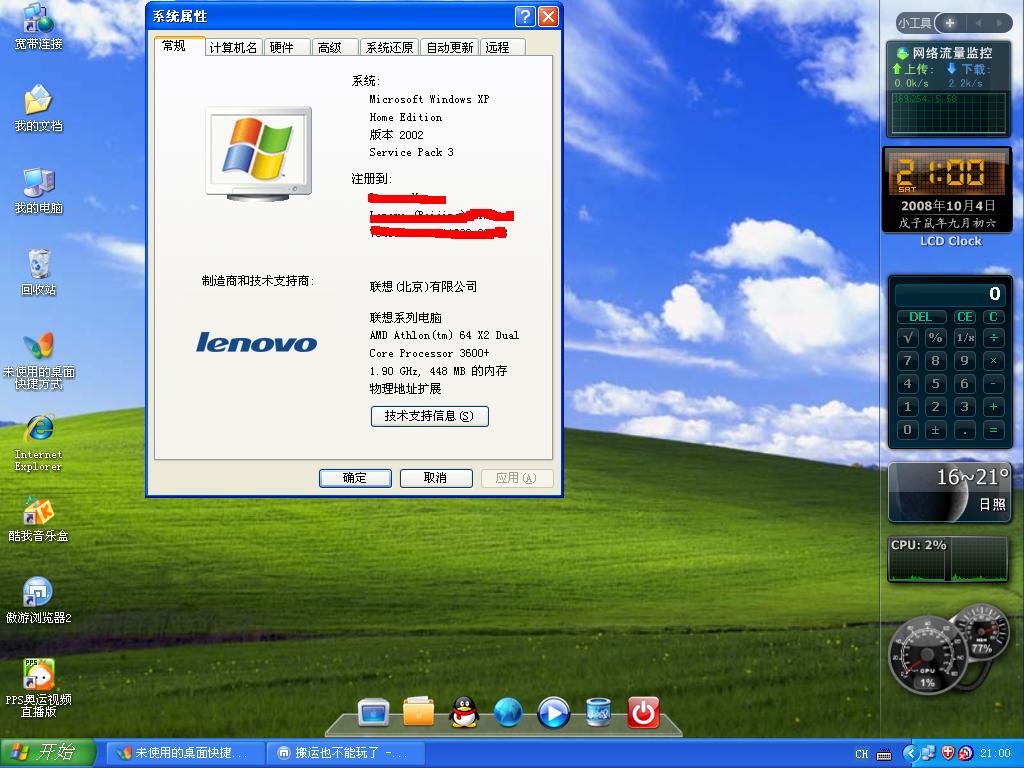Open the 酷我音乐盒 desktop icon
This screenshot has height=768, width=1024.
point(38,512)
